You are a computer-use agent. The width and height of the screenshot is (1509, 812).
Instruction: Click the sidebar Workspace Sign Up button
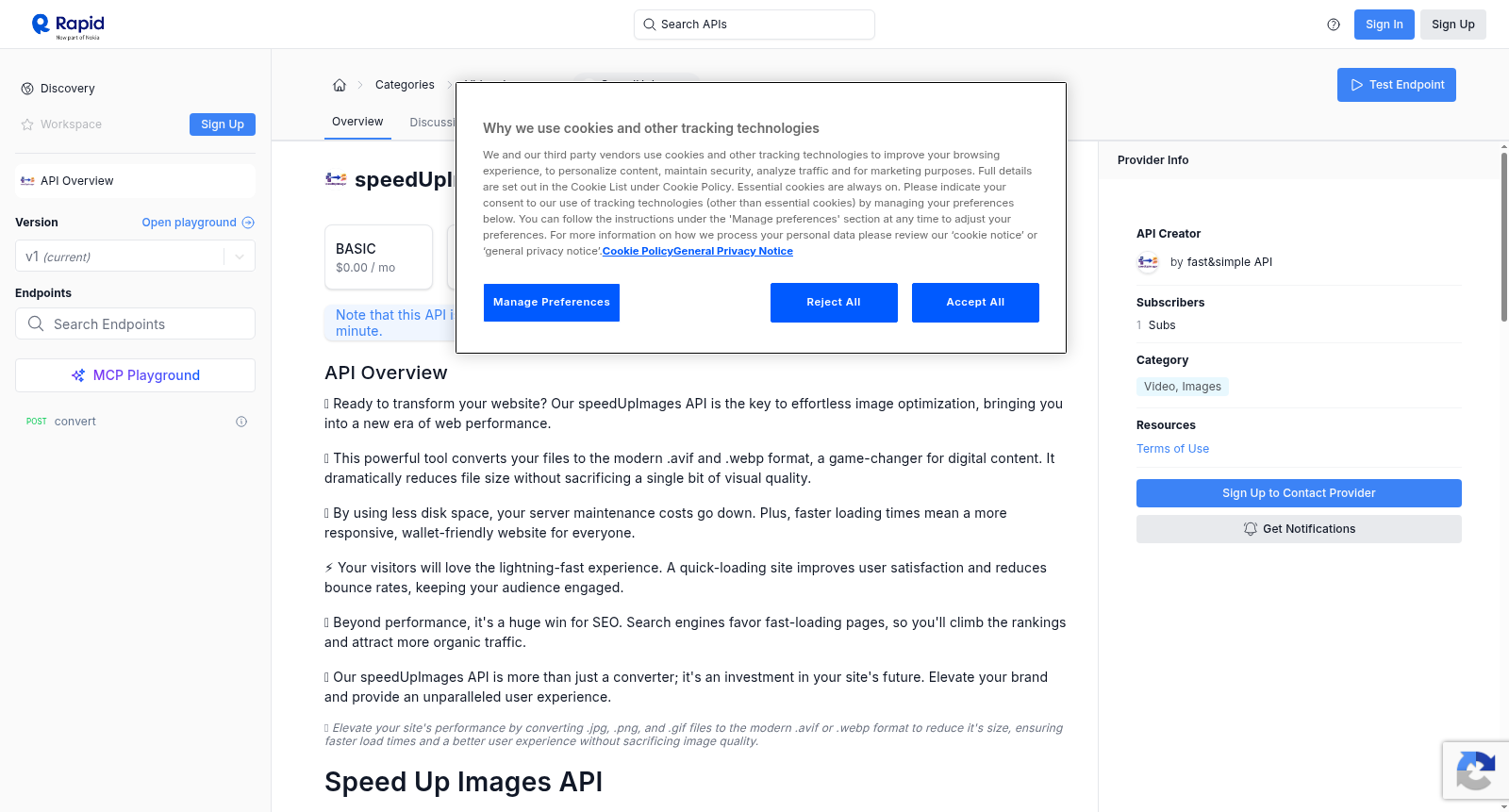[x=223, y=124]
